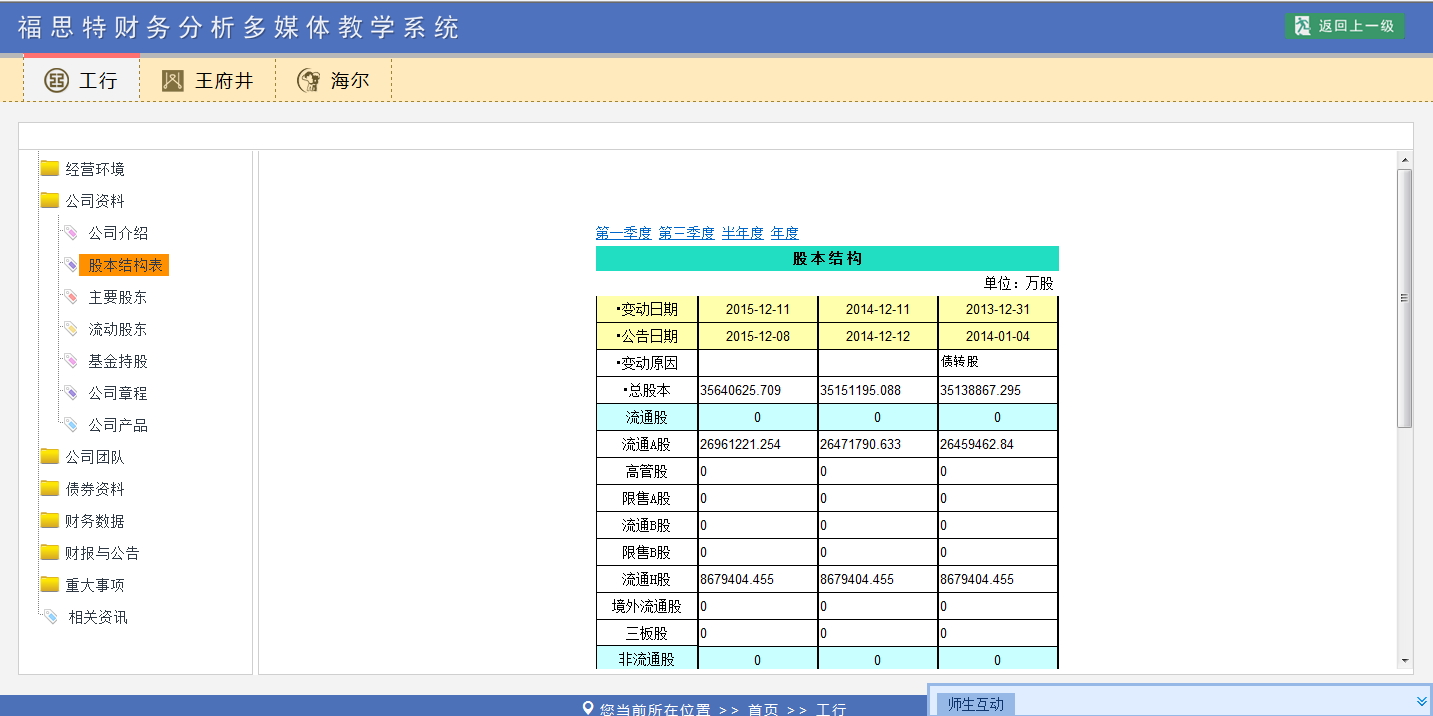
Task: Click the 财务数据 folder icon
Action: [50, 520]
